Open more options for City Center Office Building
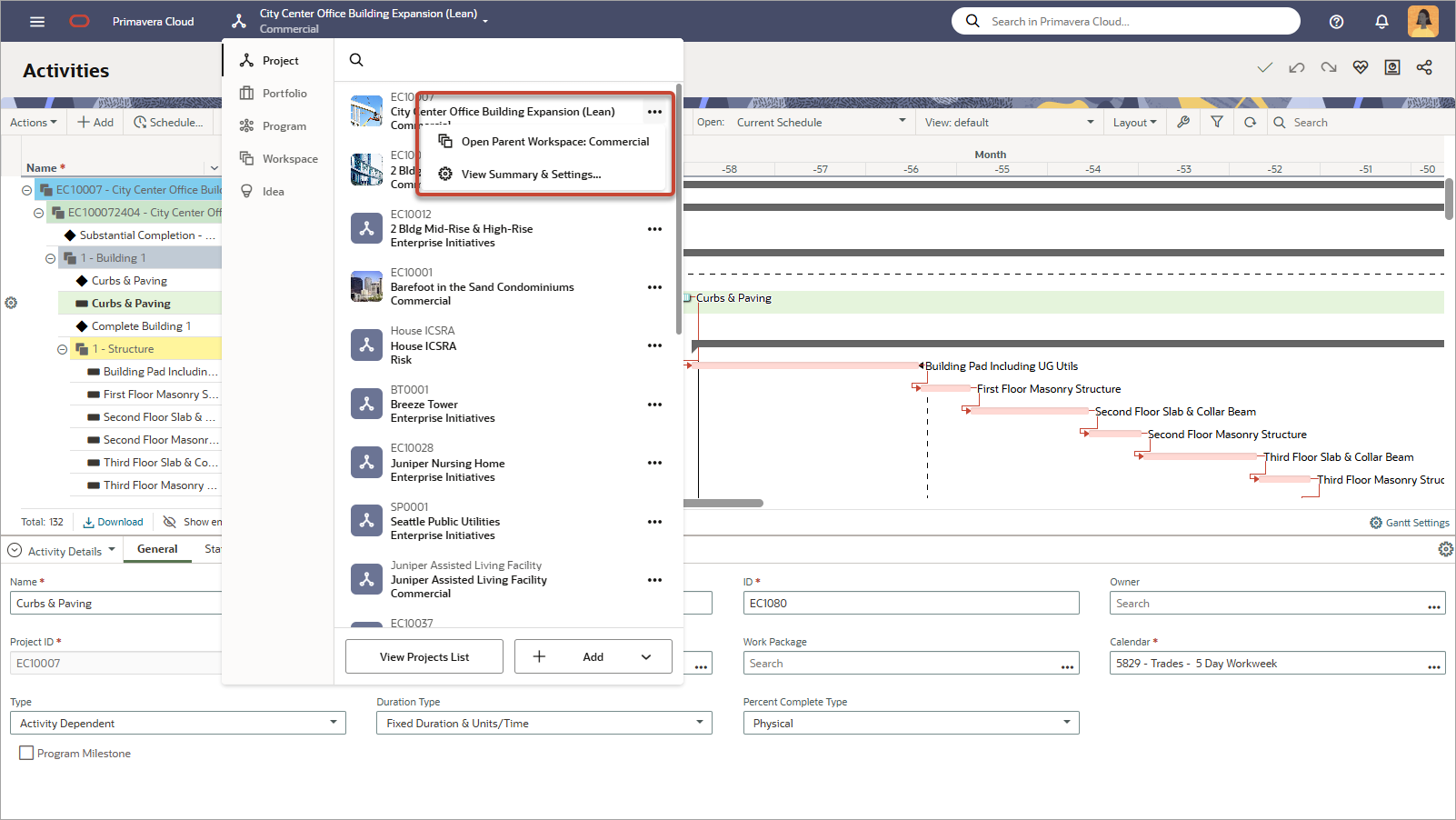This screenshot has height=820, width=1456. (x=654, y=112)
